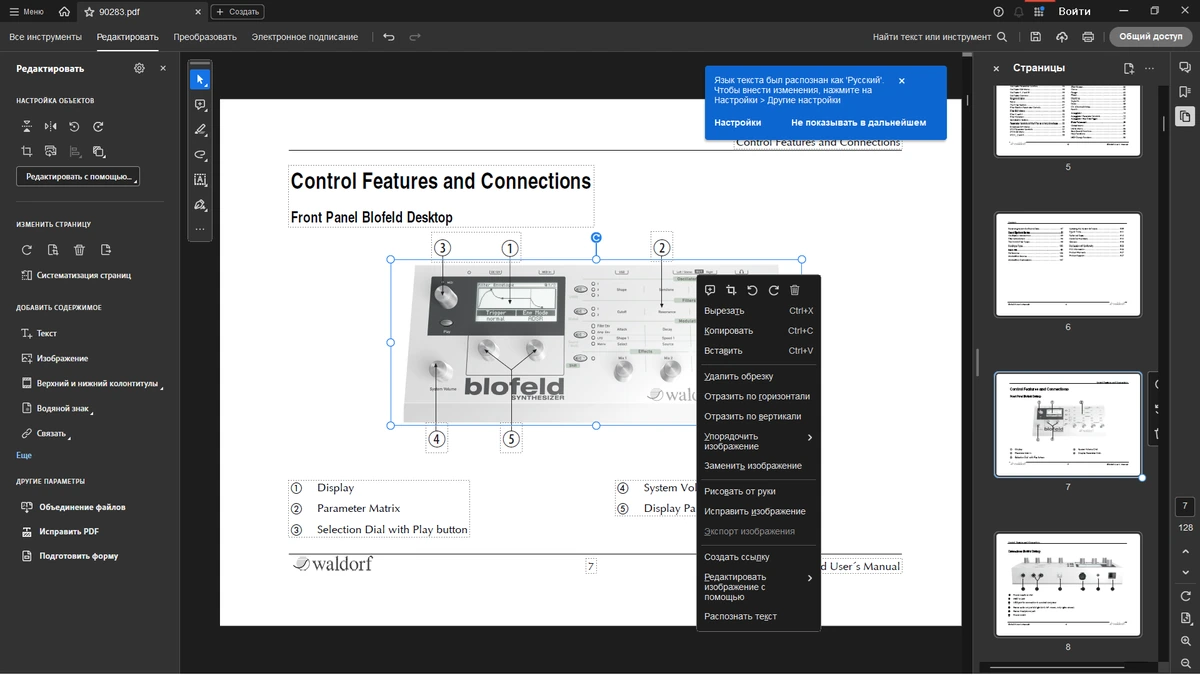Expand Редактировать с помощью dropdown button
Screen dimensions: 1200x675
[78, 176]
